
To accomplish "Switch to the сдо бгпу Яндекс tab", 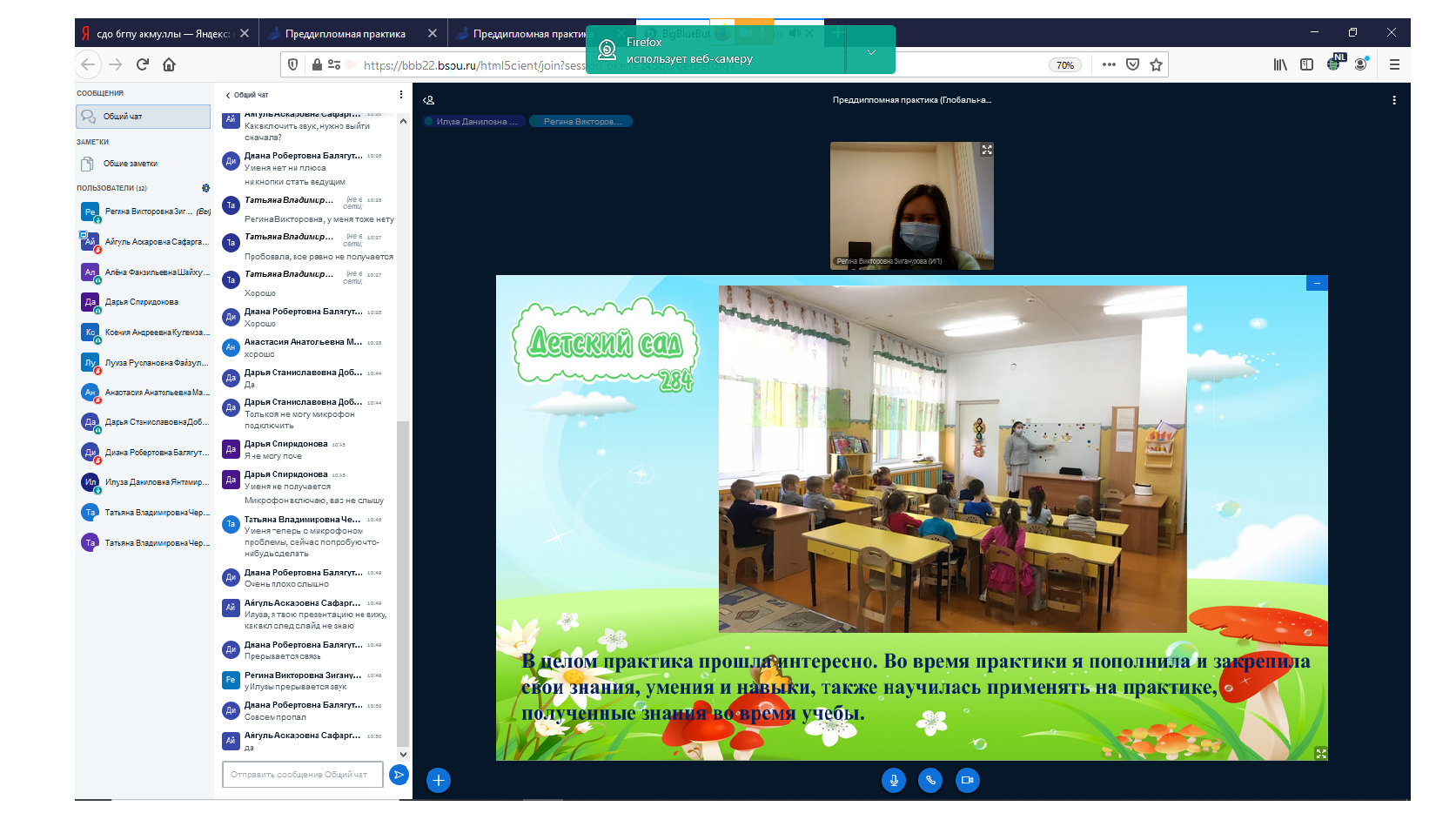I will [x=162, y=34].
